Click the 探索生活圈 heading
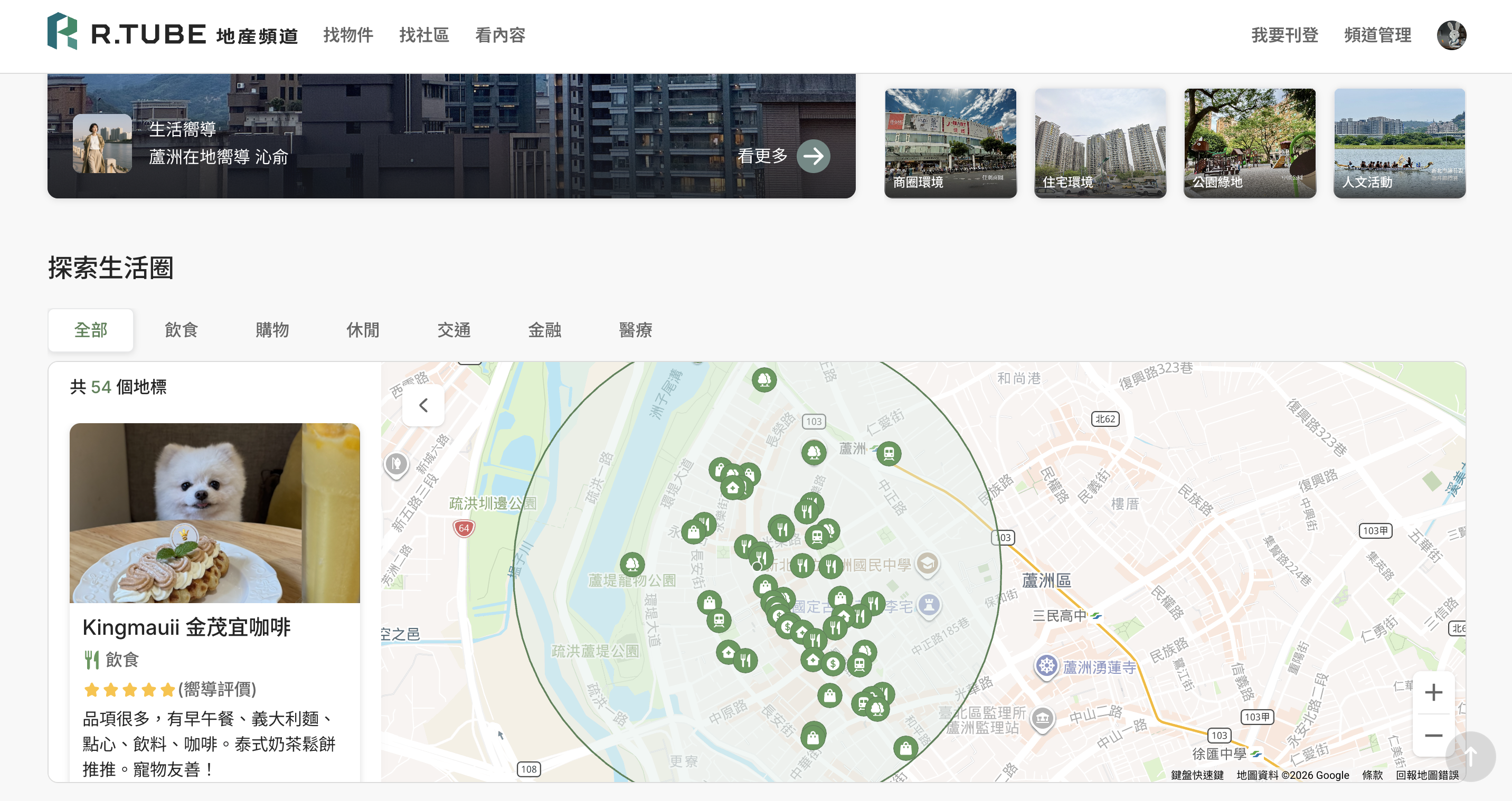This screenshot has width=1512, height=801. 111,268
